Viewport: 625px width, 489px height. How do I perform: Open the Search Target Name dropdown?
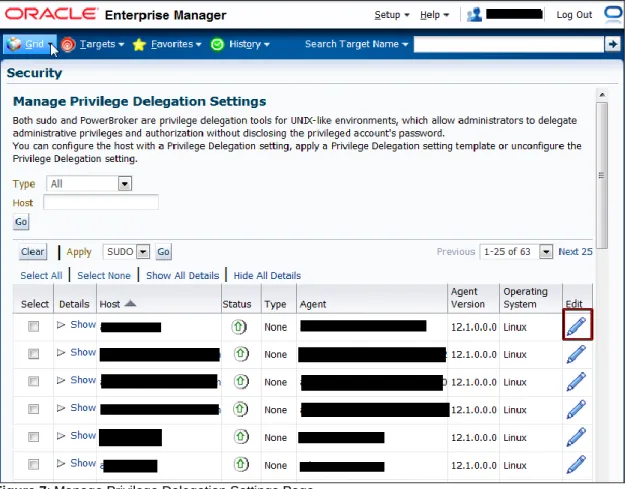(x=357, y=44)
